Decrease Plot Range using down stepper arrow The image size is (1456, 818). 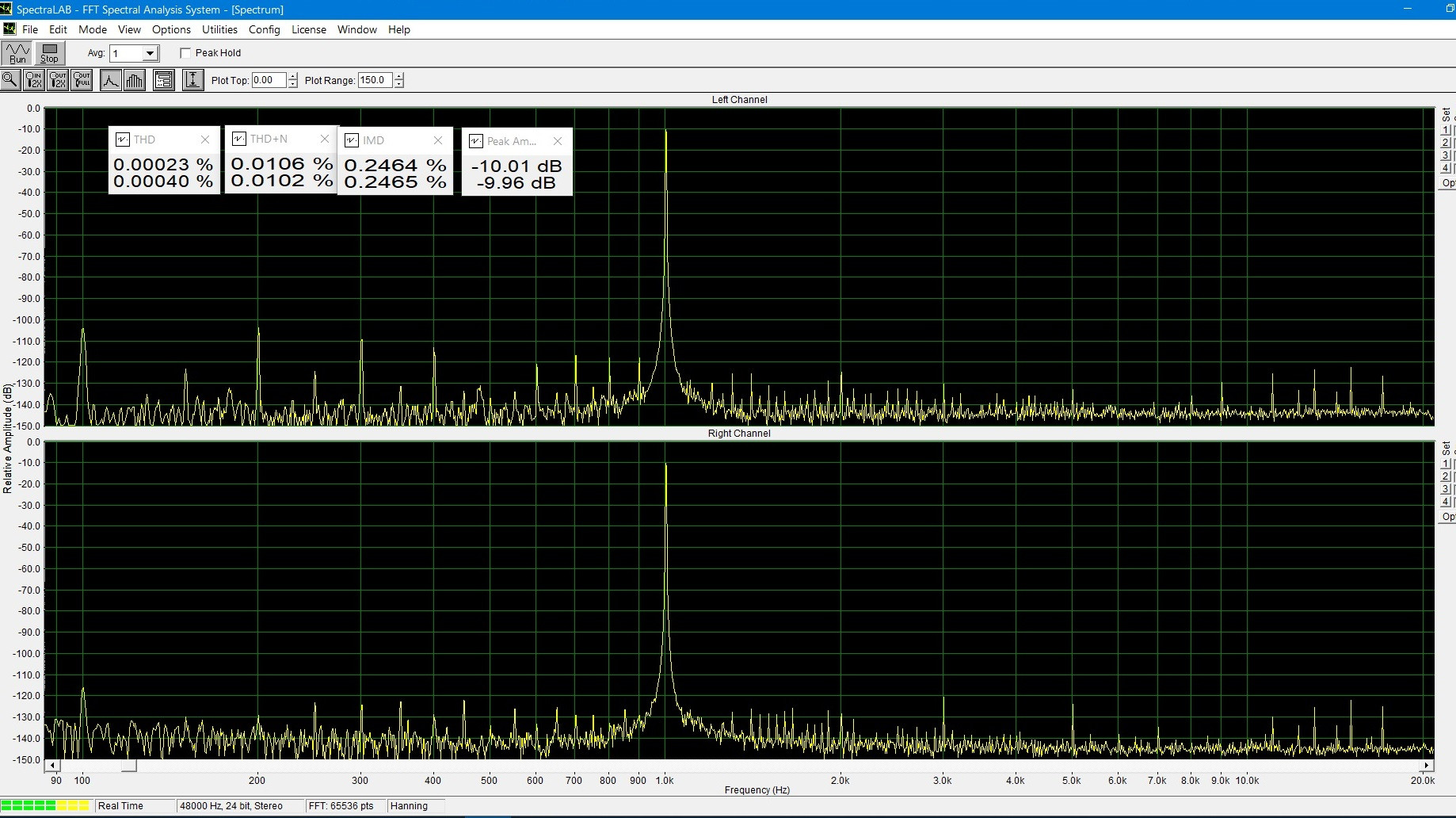point(399,84)
